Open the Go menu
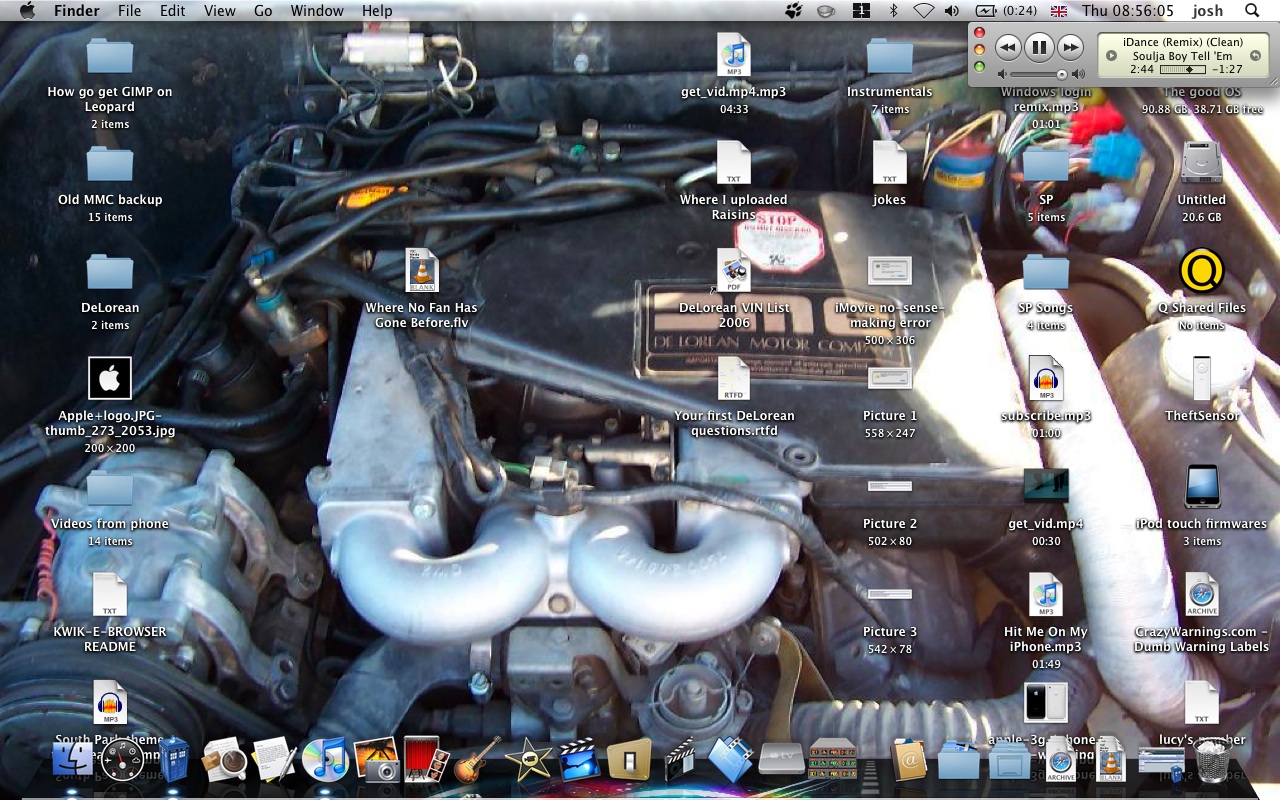 click(263, 11)
